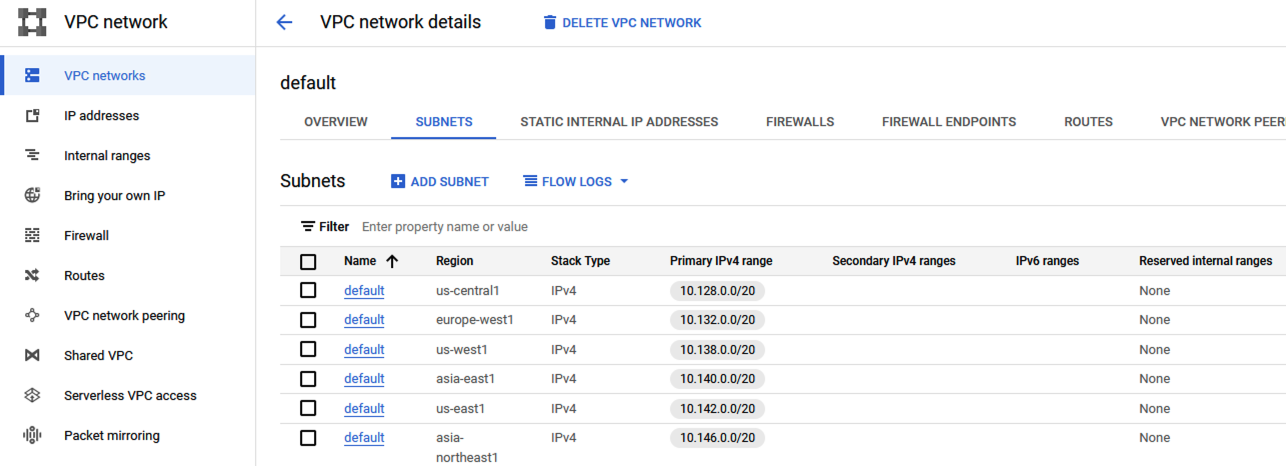This screenshot has height=466, width=1286.
Task: Open Shared VPC in the sidebar
Action: click(x=98, y=356)
